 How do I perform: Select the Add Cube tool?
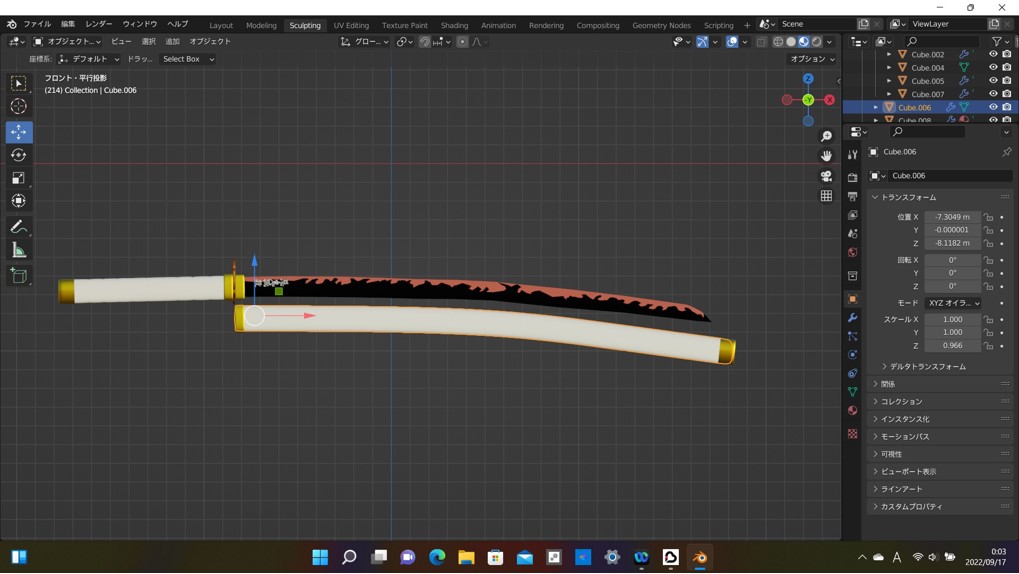(x=18, y=276)
